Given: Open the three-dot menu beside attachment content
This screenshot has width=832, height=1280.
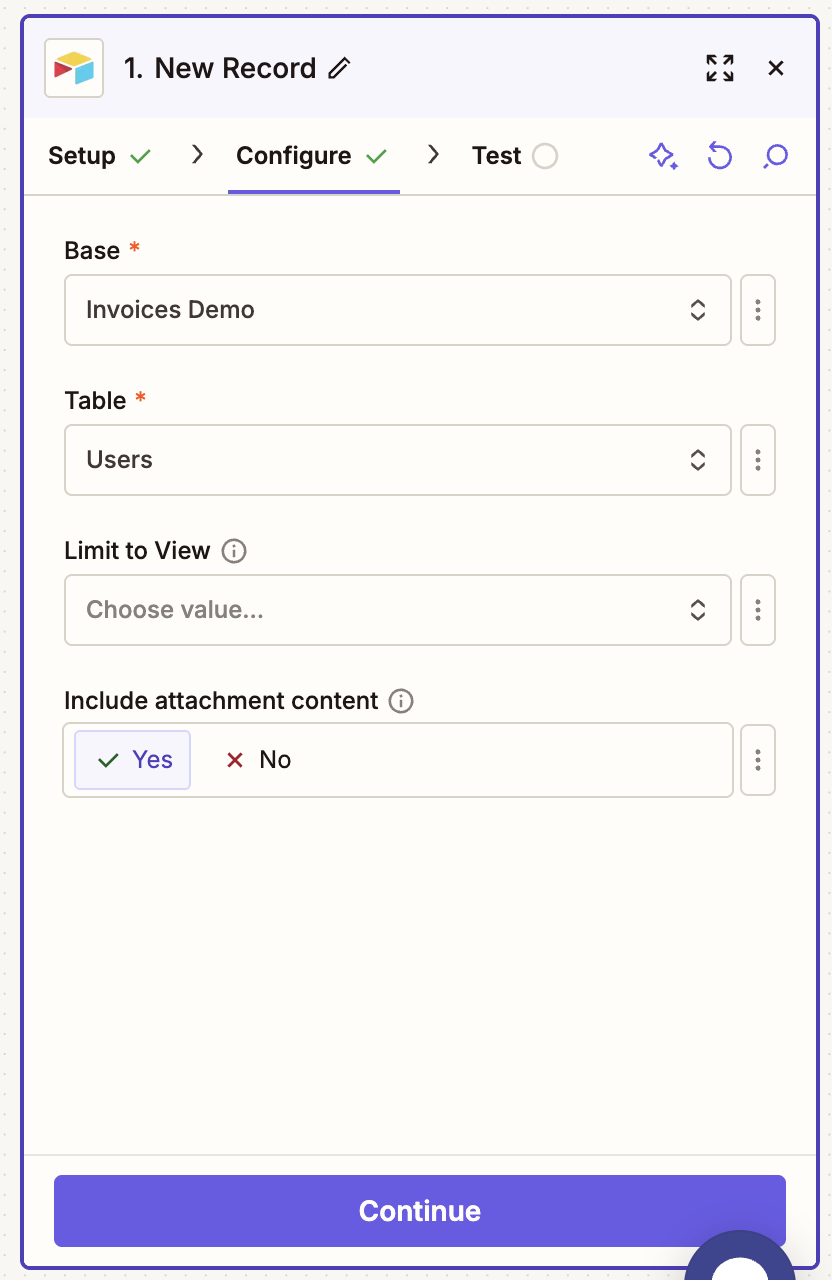Looking at the screenshot, I should pos(758,760).
